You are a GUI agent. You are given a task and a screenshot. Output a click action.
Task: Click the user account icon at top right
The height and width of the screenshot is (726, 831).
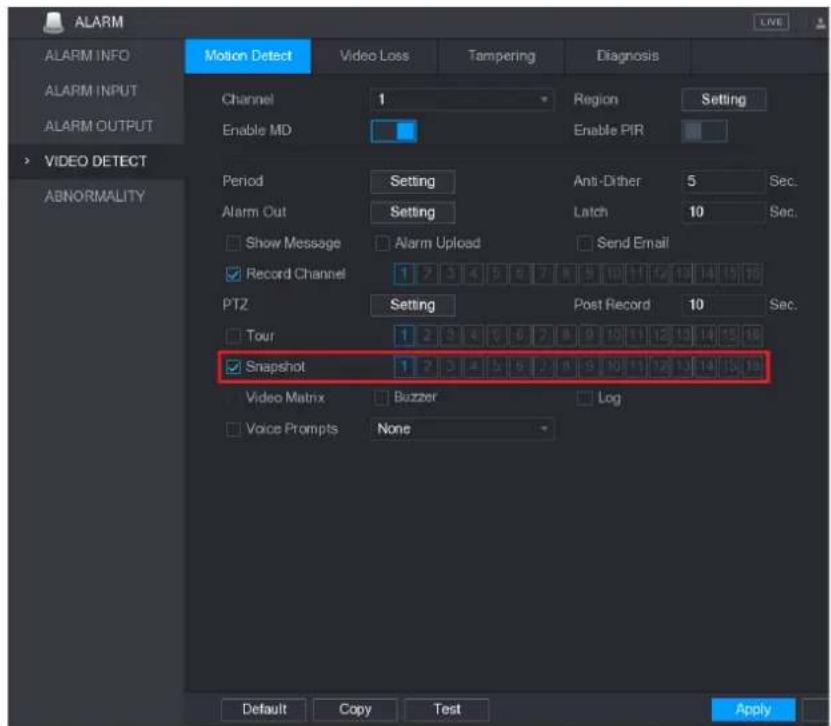tap(822, 23)
